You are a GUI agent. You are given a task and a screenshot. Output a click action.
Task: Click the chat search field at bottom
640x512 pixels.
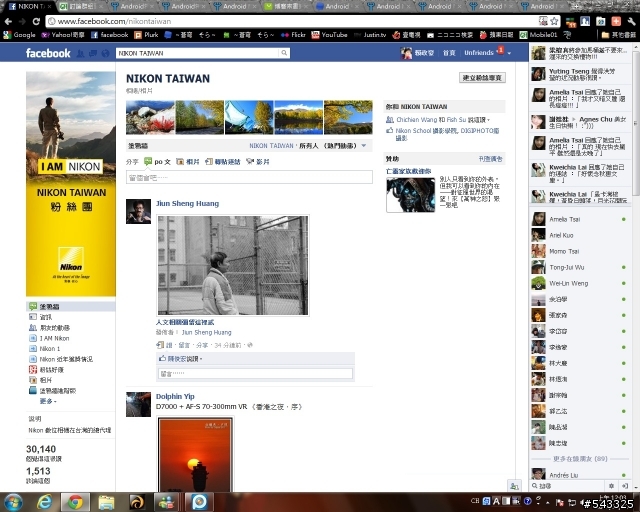(x=567, y=486)
